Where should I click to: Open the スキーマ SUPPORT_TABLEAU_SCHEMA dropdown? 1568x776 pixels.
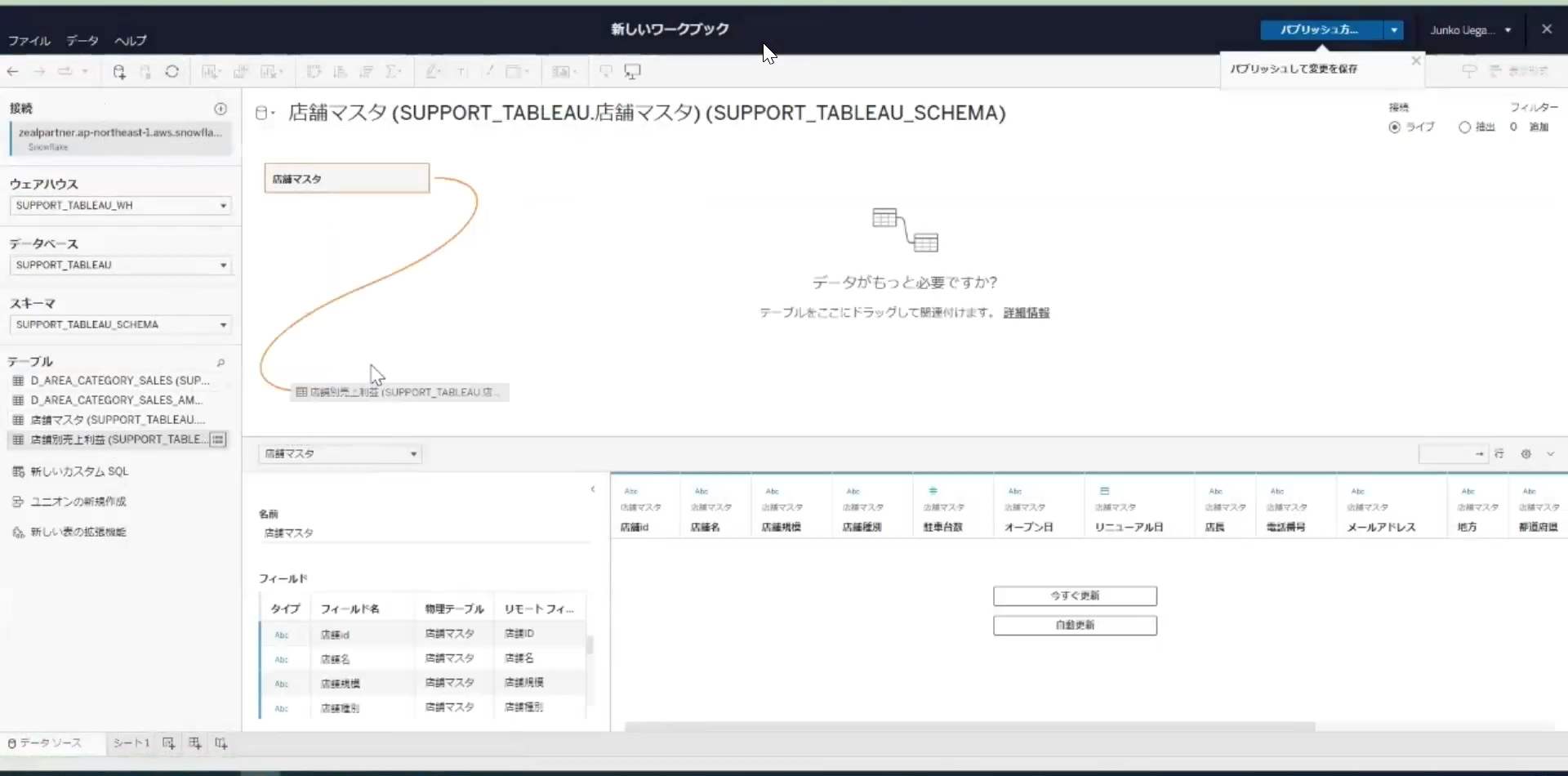120,324
